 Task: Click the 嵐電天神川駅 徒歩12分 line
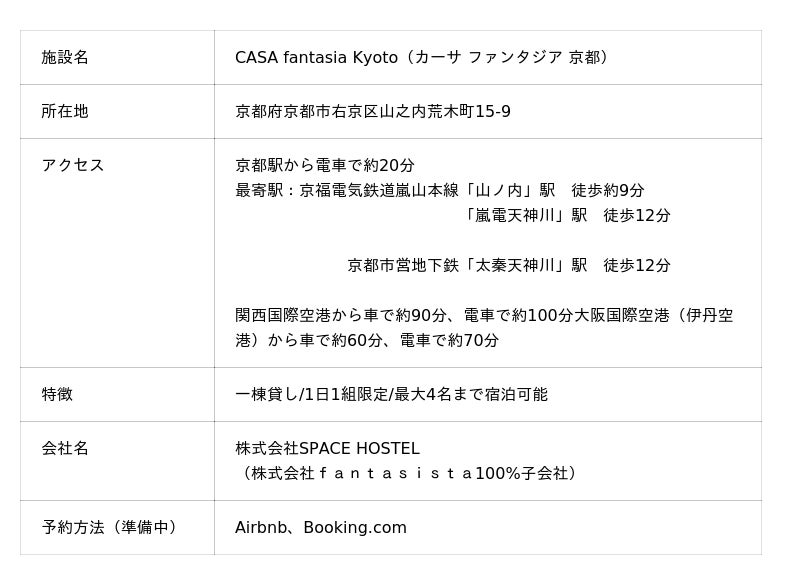(x=566, y=216)
